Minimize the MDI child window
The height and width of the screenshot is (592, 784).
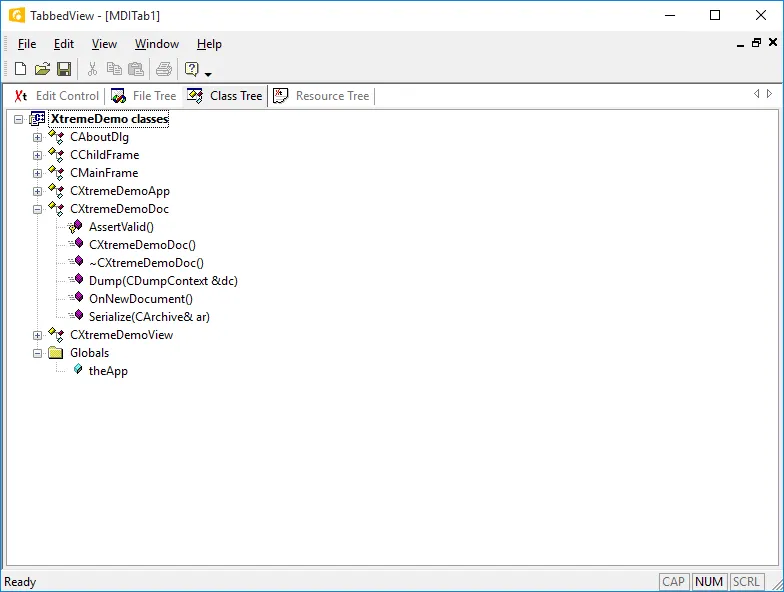(x=740, y=44)
